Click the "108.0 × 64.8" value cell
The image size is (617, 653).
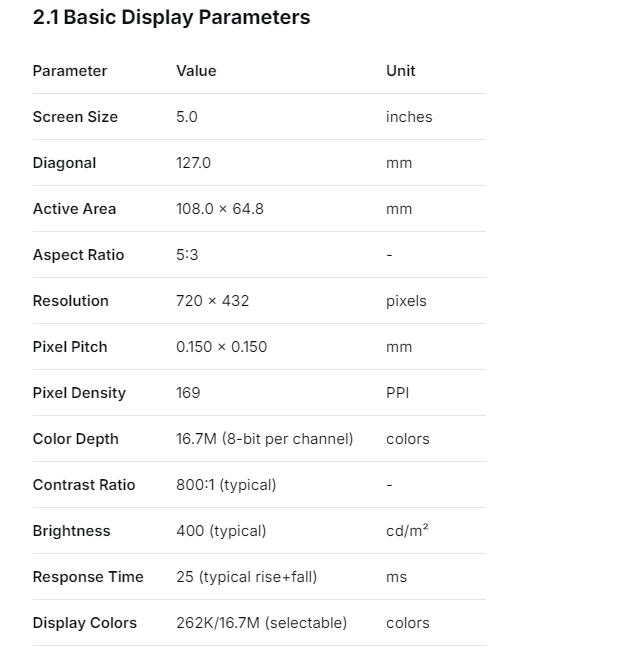[220, 209]
